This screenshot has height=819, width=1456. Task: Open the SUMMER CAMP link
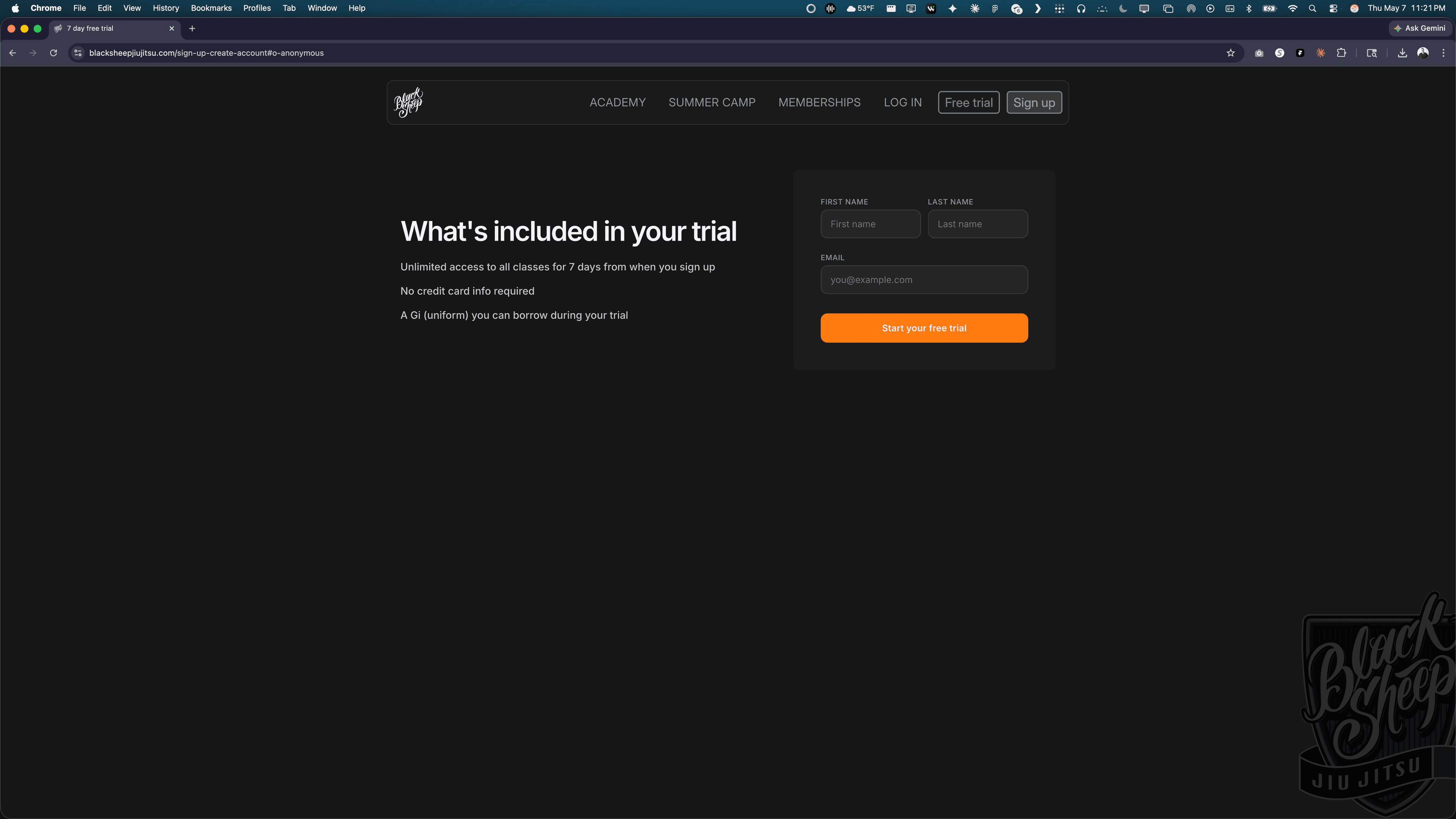tap(712, 102)
